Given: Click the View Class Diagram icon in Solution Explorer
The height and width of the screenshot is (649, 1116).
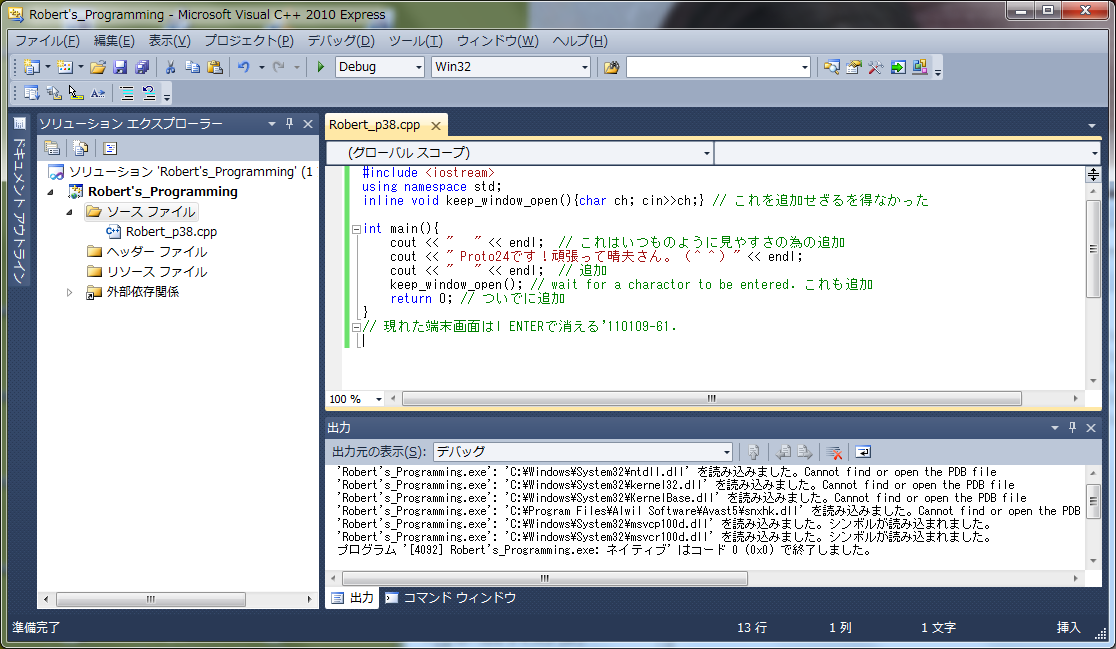Looking at the screenshot, I should (110, 148).
